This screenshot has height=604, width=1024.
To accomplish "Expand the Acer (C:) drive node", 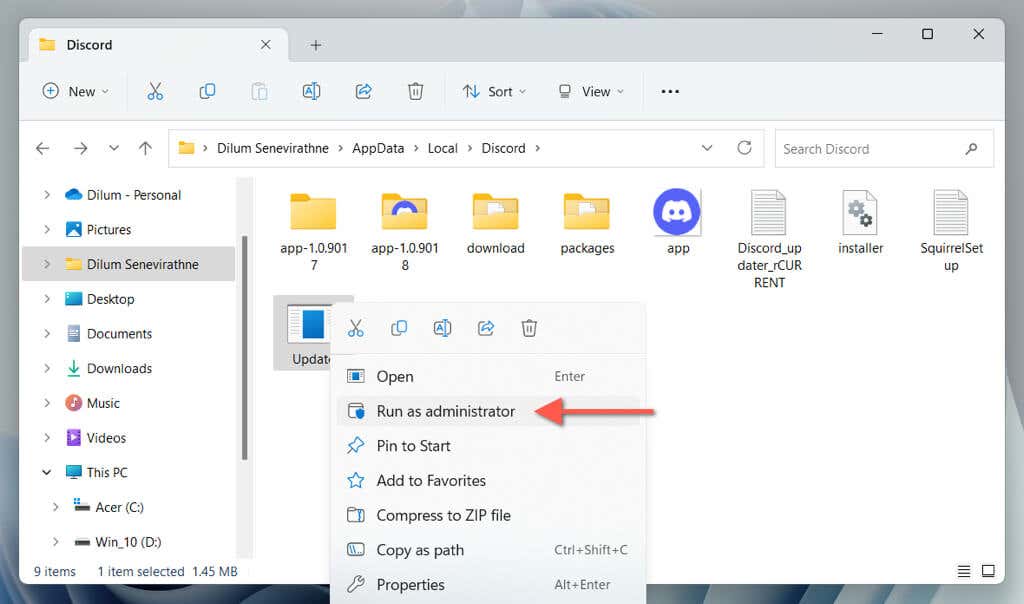I will tap(56, 507).
